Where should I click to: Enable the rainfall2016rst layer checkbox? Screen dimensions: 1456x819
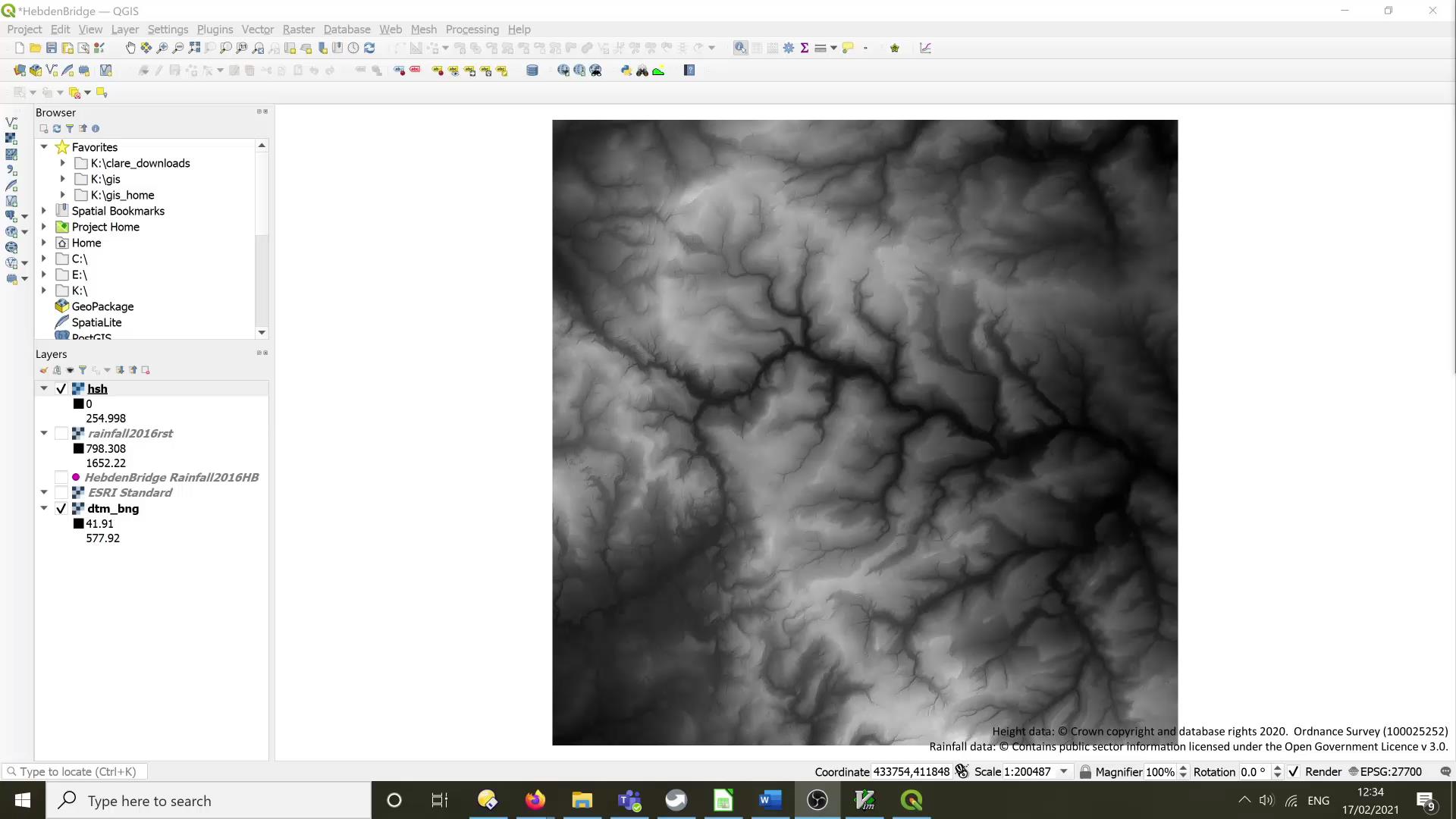click(x=62, y=433)
